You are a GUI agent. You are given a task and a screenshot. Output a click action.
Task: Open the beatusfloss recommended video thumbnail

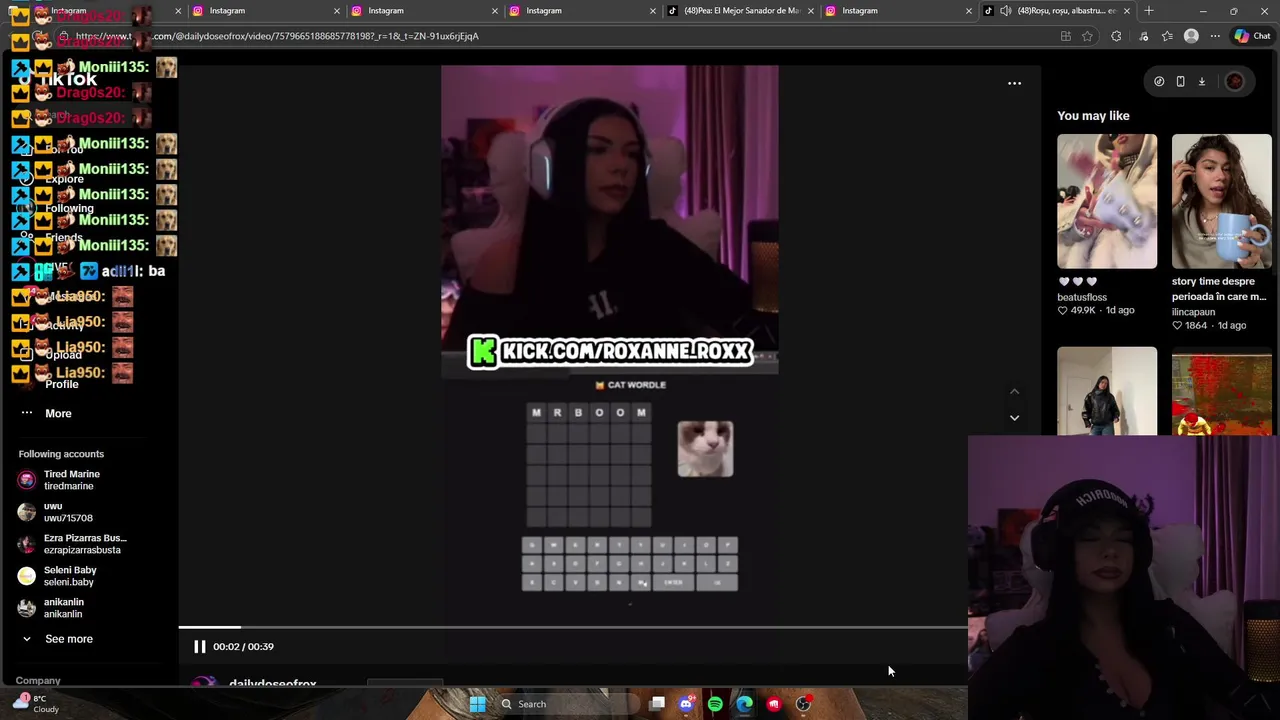coord(1107,201)
